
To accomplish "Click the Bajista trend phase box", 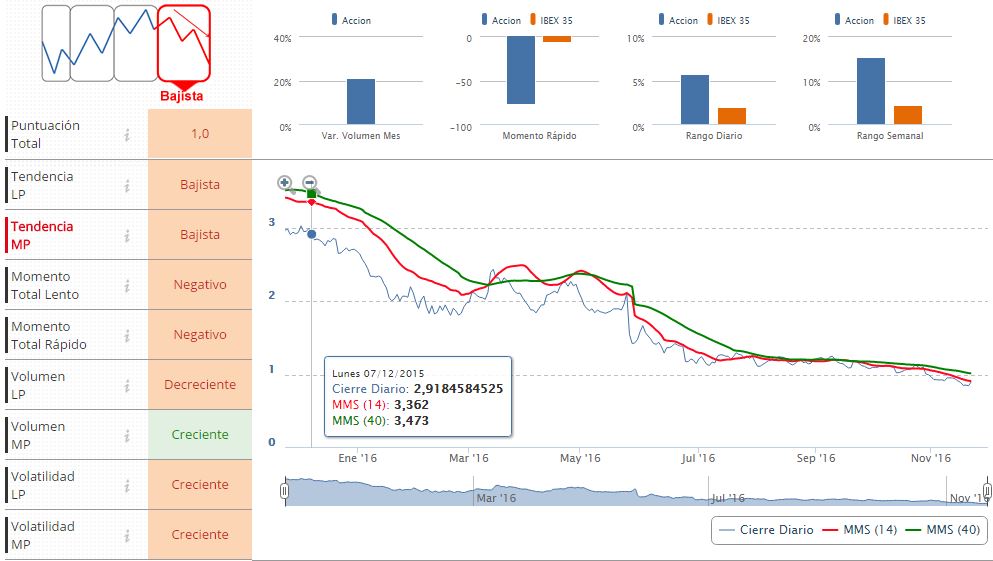I will [184, 43].
